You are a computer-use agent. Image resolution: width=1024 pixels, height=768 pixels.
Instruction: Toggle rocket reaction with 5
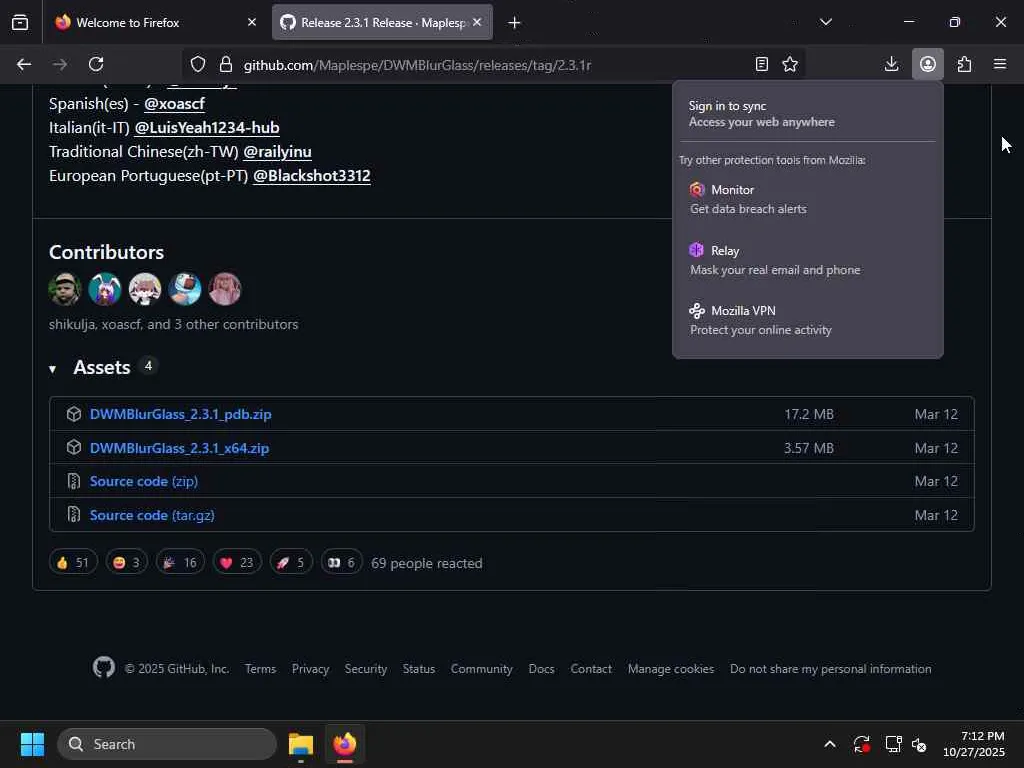click(x=291, y=562)
